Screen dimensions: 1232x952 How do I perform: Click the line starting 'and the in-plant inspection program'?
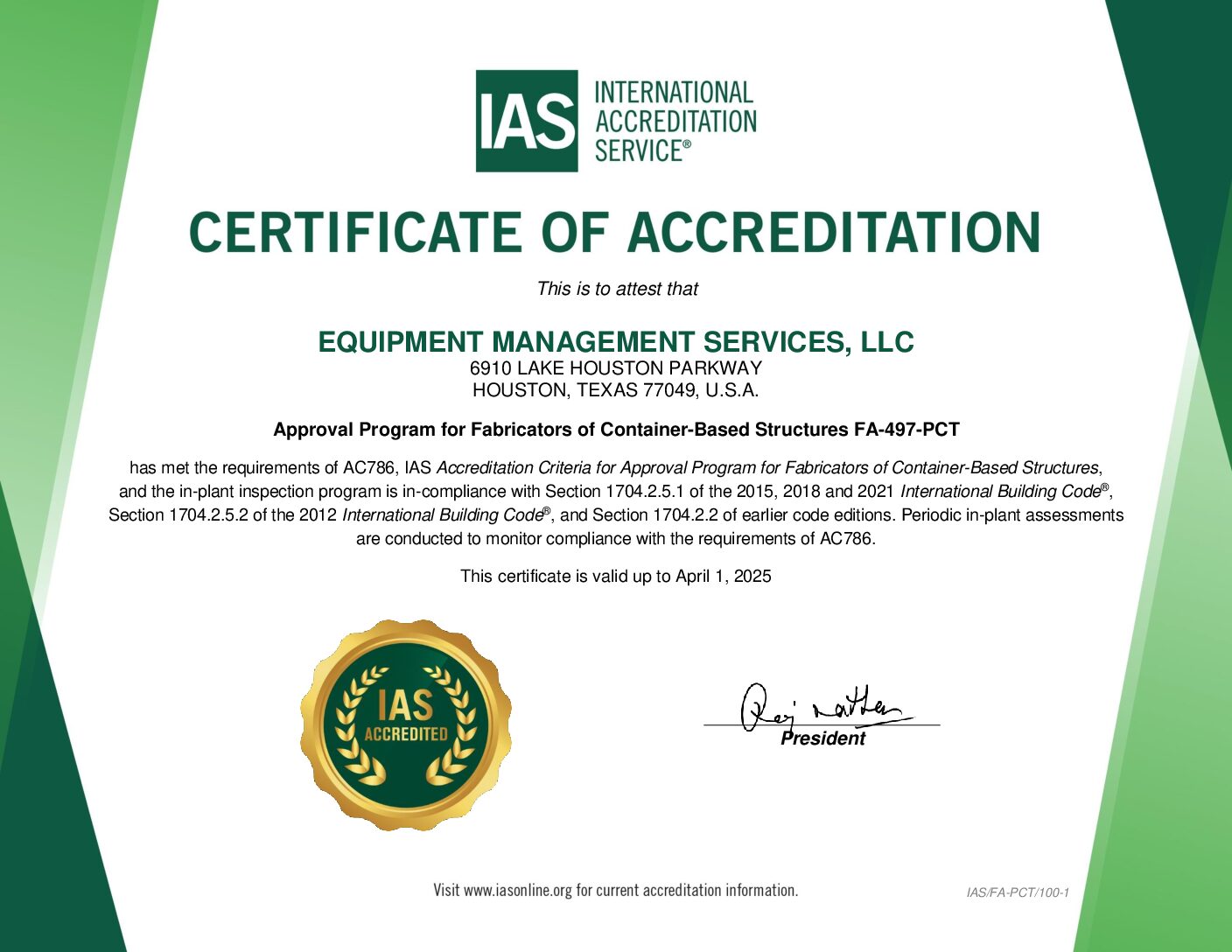[x=616, y=491]
